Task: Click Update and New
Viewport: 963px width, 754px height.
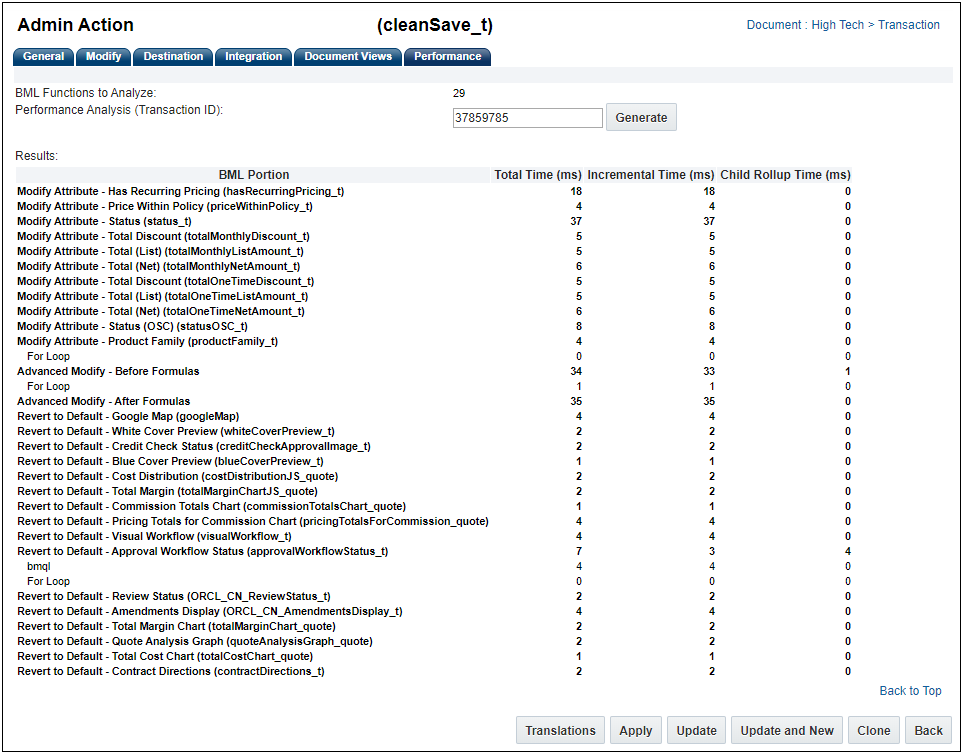Action: pyautogui.click(x=787, y=730)
